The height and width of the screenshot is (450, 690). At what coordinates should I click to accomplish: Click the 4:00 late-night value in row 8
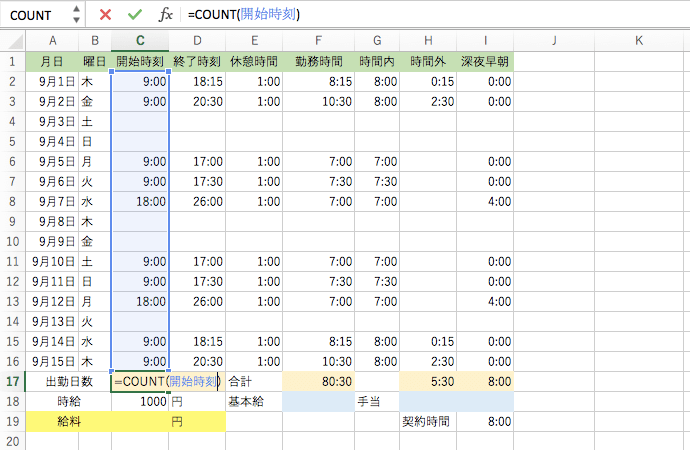(485, 201)
